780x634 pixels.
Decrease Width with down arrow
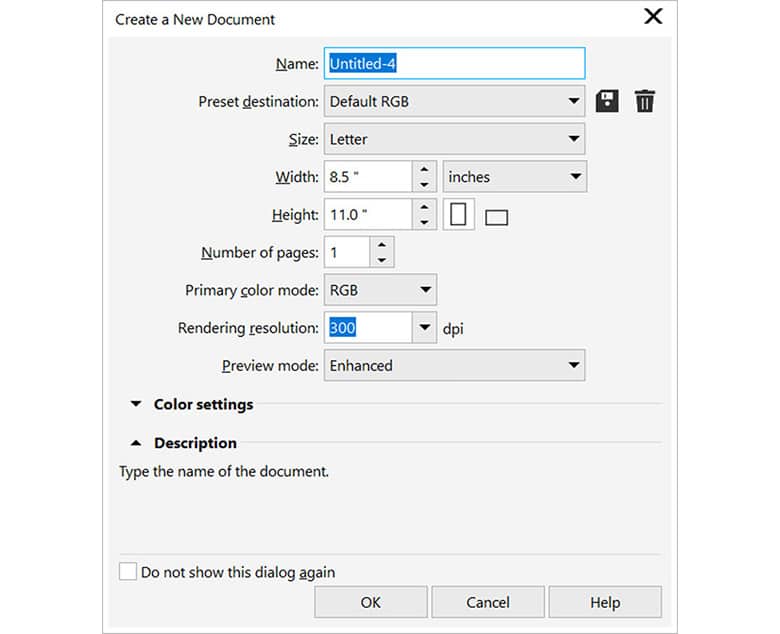[425, 185]
